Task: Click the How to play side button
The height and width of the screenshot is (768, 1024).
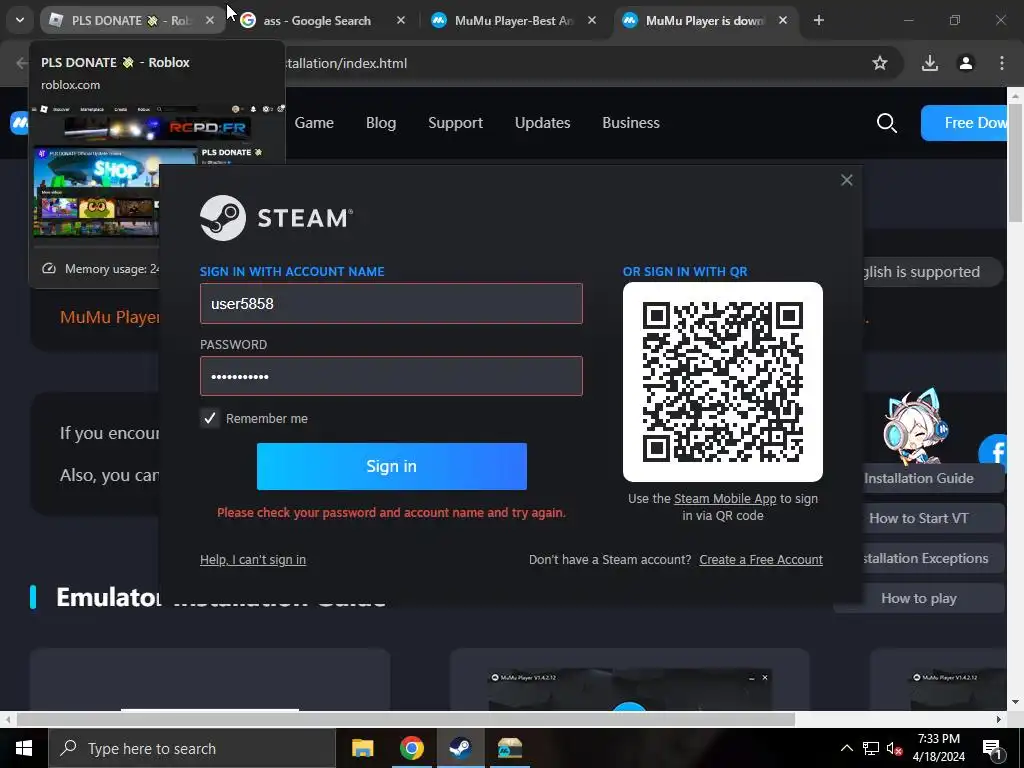Action: point(919,598)
